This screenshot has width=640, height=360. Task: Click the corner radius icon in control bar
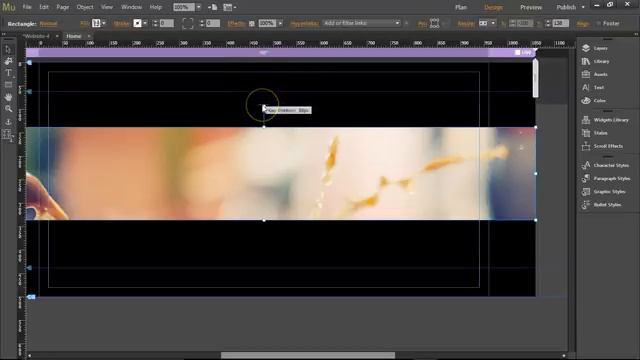pos(187,23)
